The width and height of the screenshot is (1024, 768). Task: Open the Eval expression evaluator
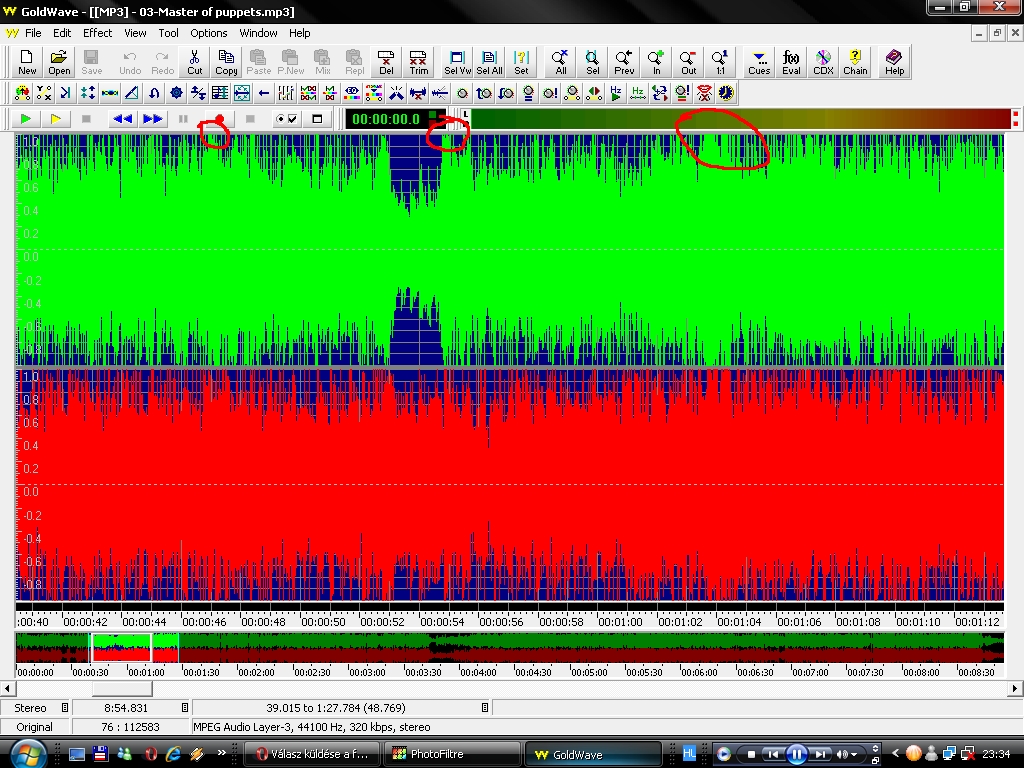click(x=791, y=62)
